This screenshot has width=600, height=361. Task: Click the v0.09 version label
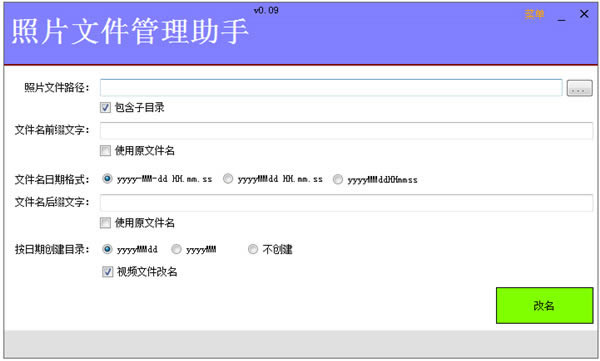pyautogui.click(x=266, y=11)
